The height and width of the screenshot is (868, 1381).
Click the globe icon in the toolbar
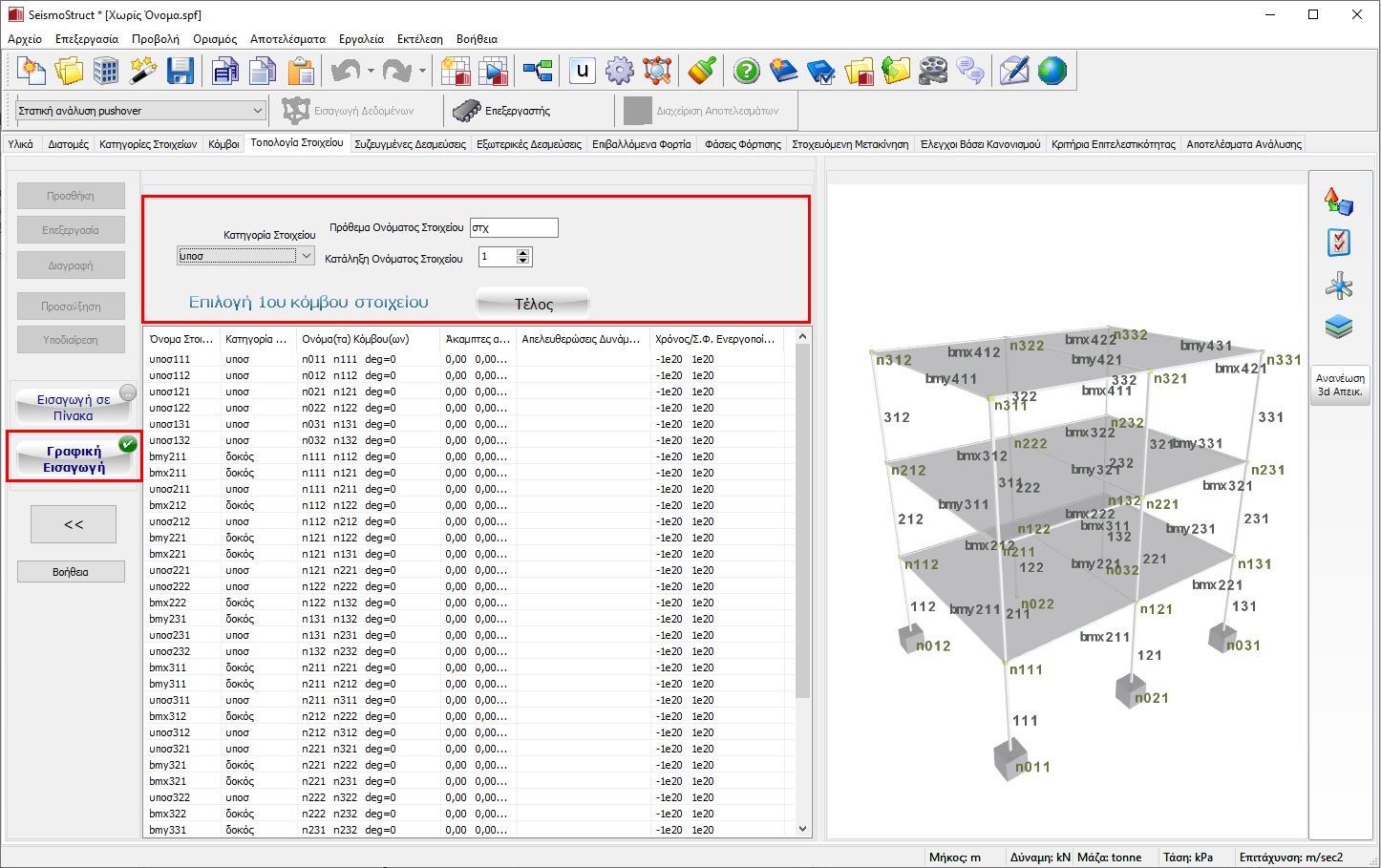[x=1052, y=71]
